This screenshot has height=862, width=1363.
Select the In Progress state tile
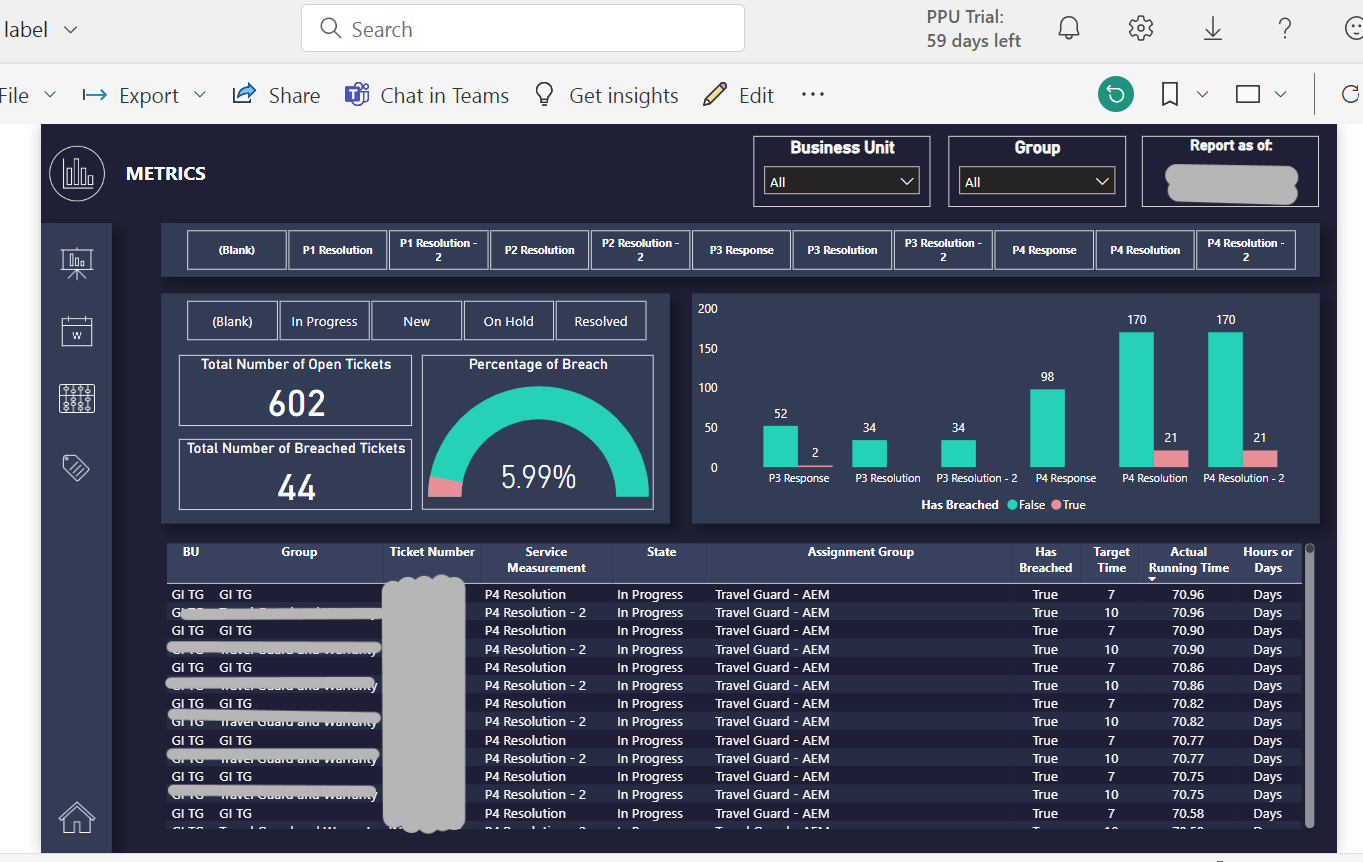coord(324,321)
